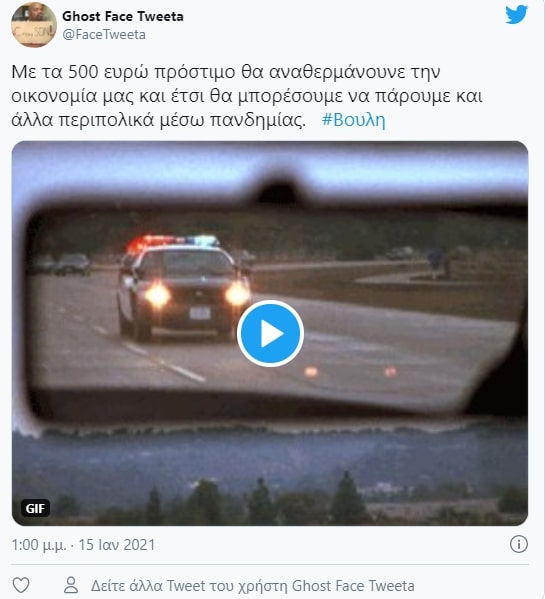Open the Ghost Face Tweeta profile avatar
The width and height of the screenshot is (545, 599).
click(34, 25)
